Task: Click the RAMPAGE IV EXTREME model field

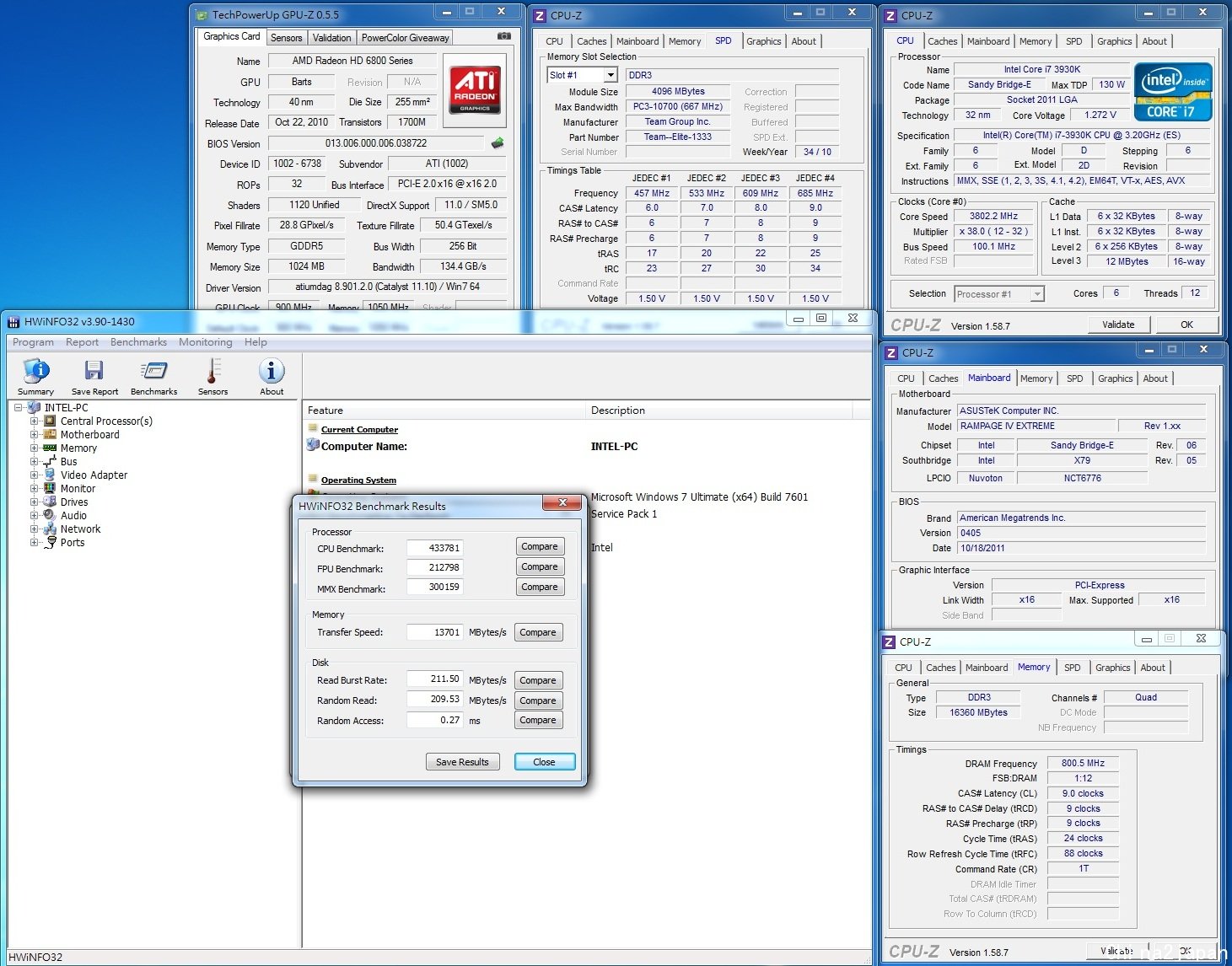Action: (1036, 427)
